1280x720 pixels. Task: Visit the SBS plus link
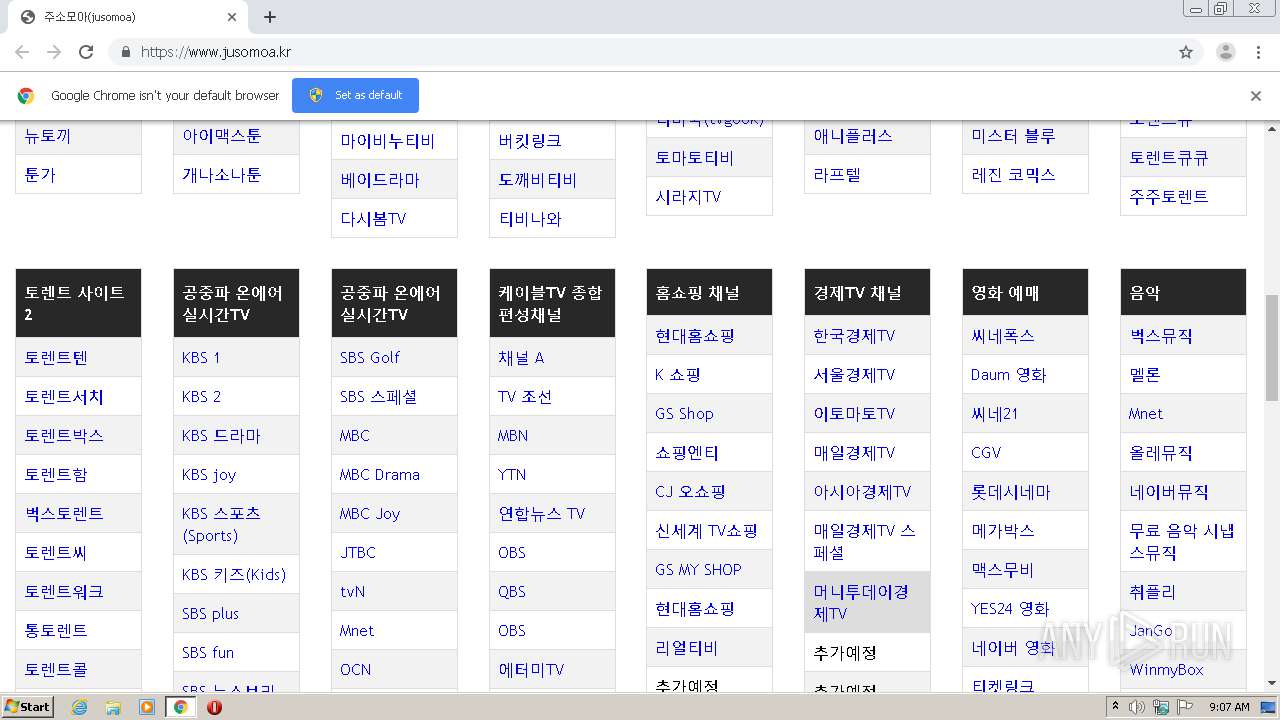pos(210,614)
